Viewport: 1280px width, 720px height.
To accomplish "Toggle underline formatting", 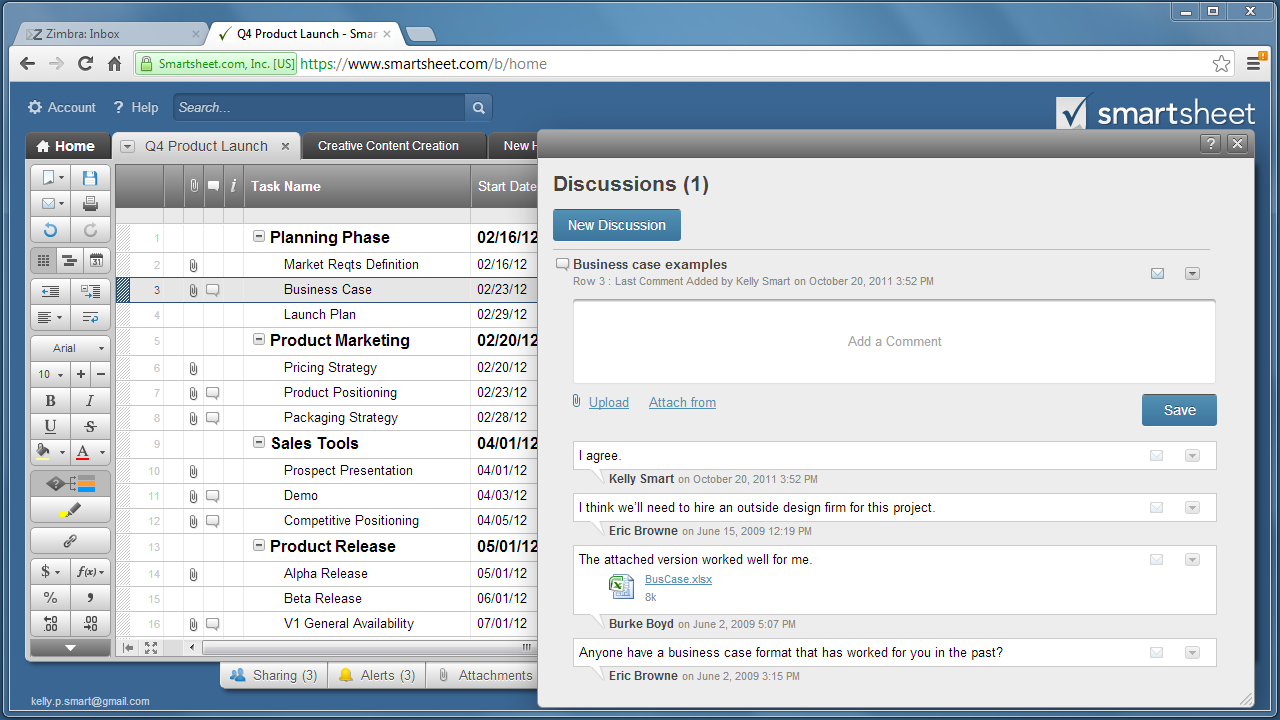I will 50,427.
